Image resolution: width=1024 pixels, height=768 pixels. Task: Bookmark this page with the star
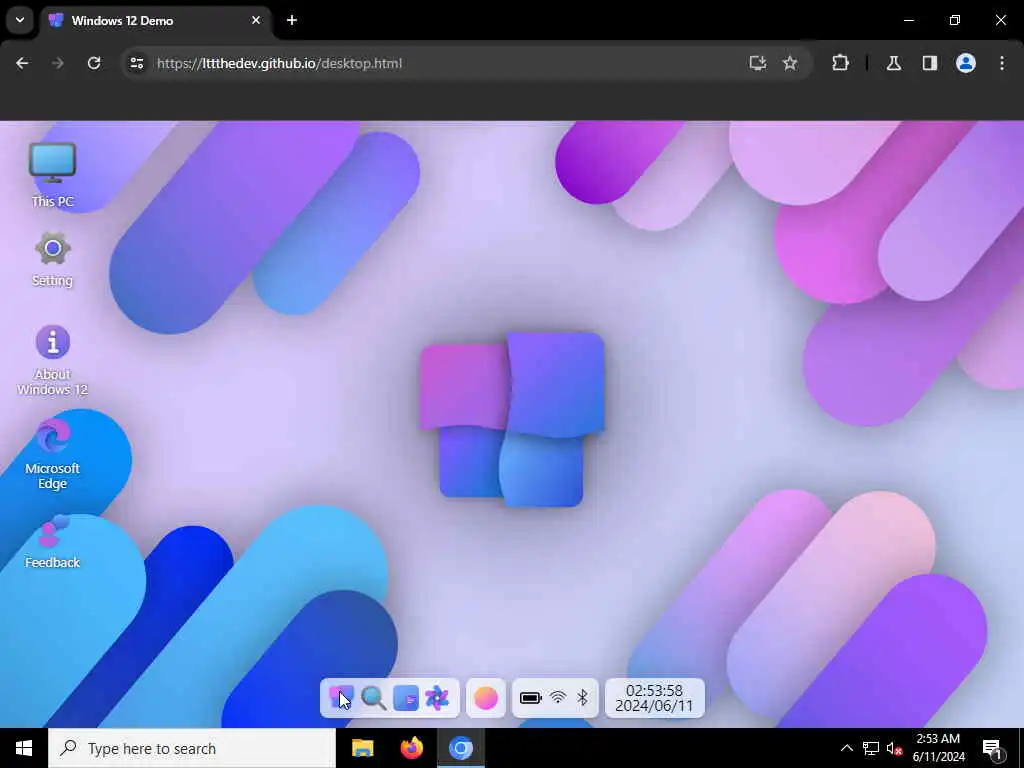click(790, 63)
